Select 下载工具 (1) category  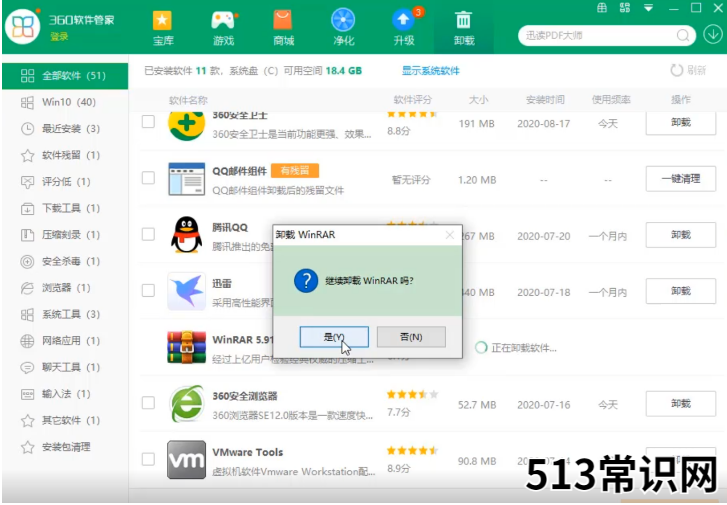[x=65, y=208]
